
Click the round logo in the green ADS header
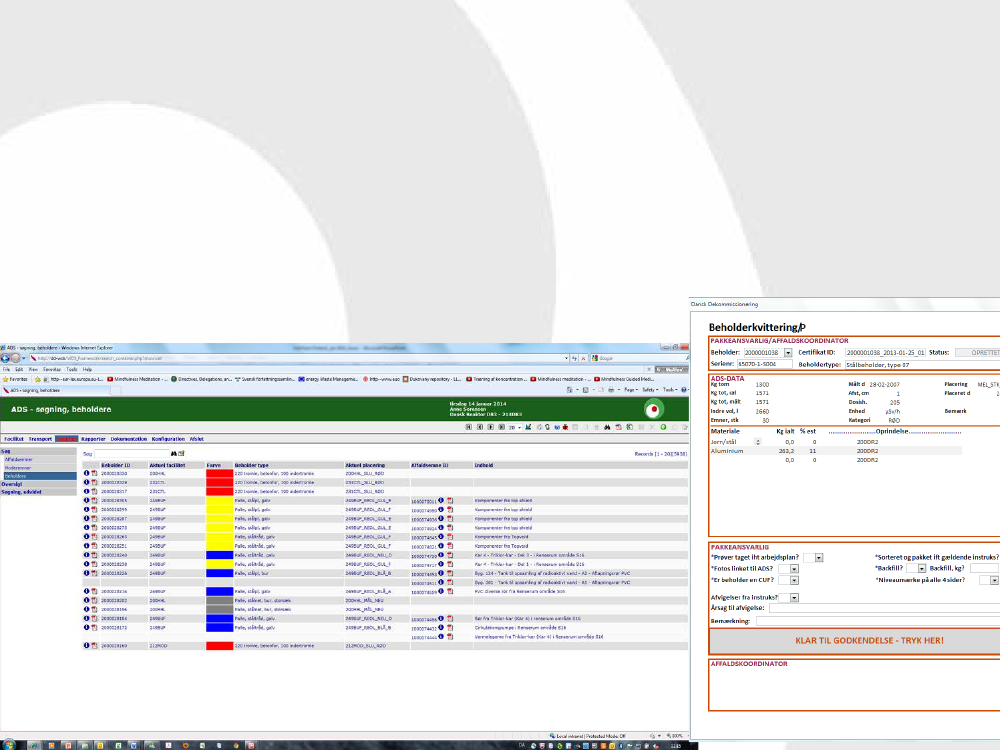tap(653, 409)
